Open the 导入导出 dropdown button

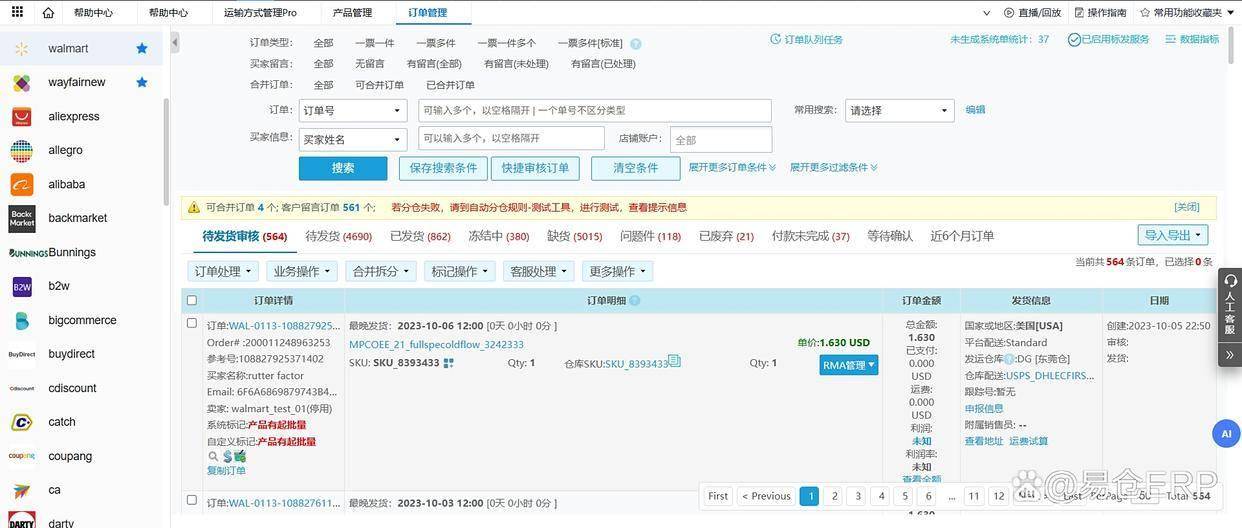tap(1173, 235)
